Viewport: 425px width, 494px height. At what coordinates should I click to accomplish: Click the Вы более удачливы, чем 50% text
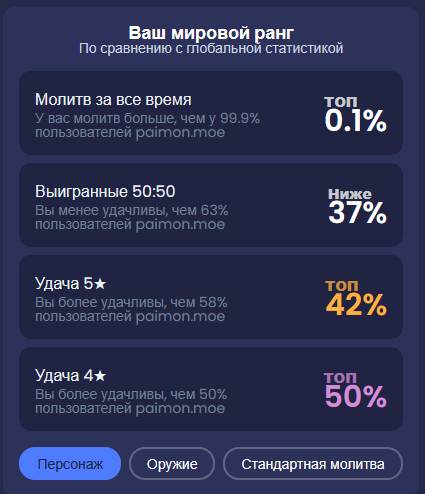(x=131, y=395)
